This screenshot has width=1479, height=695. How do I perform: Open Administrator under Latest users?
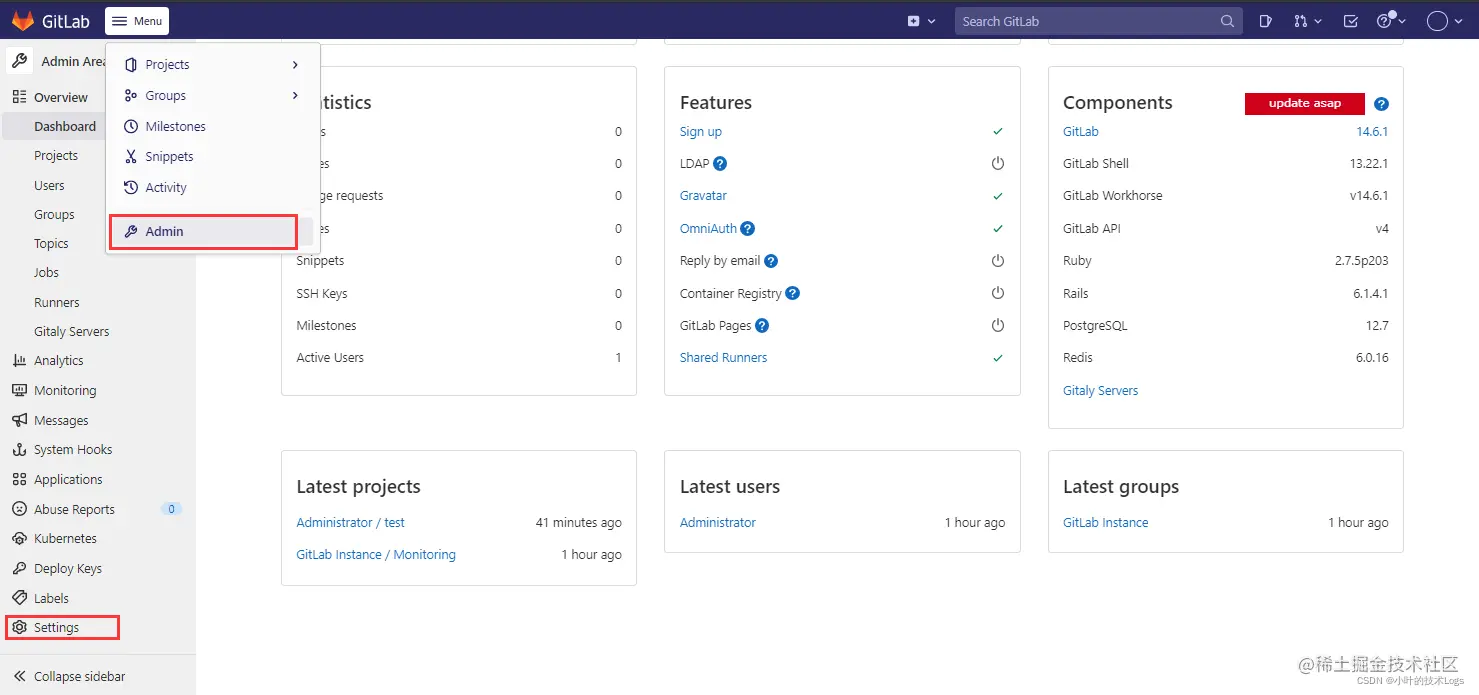(718, 522)
